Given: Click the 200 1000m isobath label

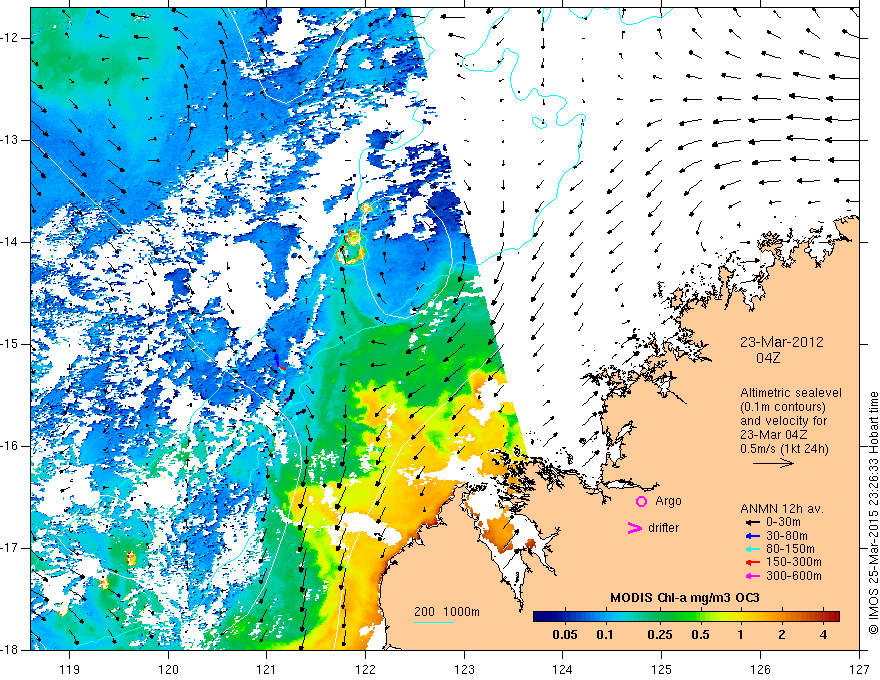Looking at the screenshot, I should pos(447,612).
